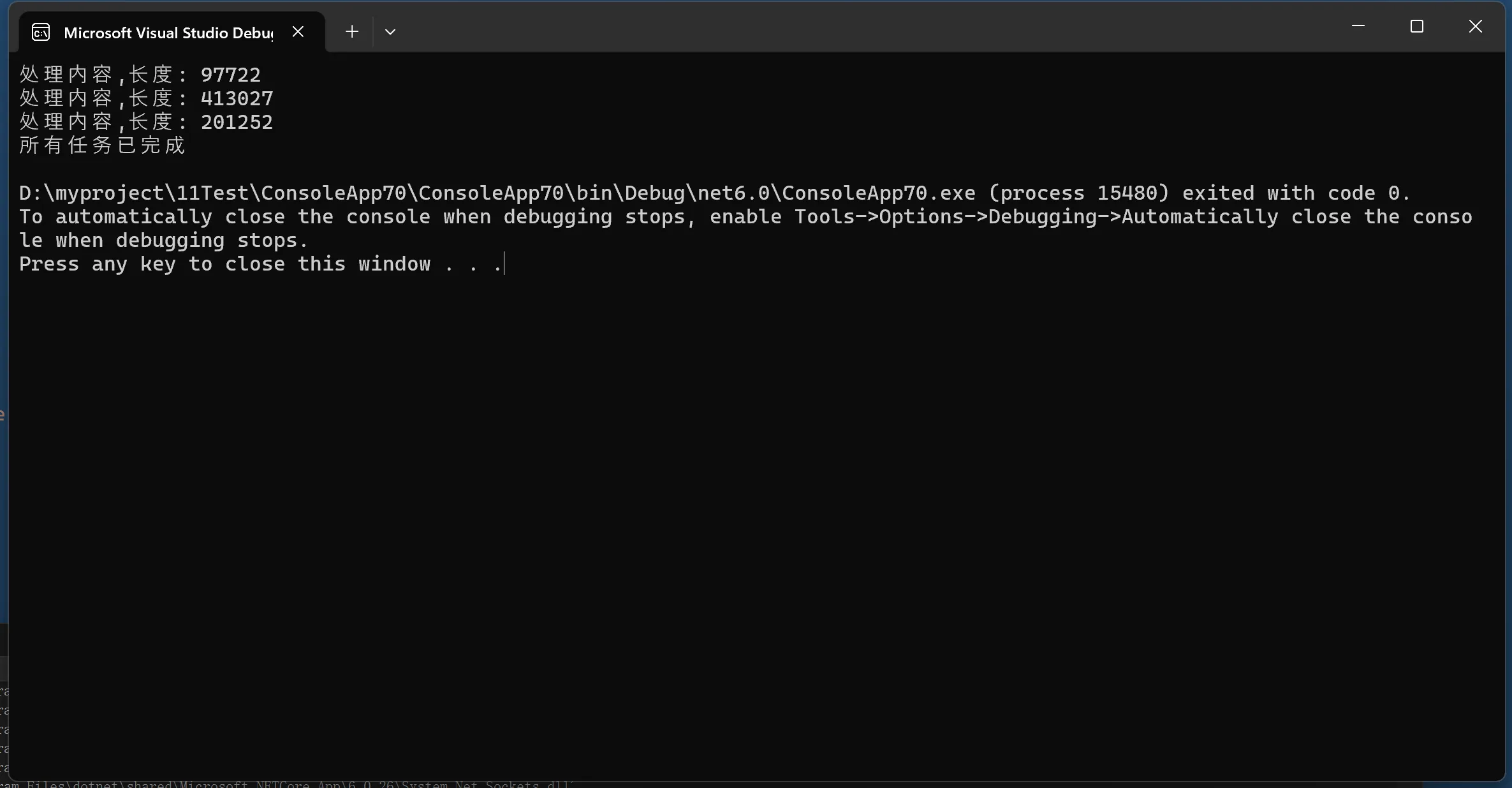Click the 97722 length value
This screenshot has height=788, width=1512.
click(x=230, y=75)
